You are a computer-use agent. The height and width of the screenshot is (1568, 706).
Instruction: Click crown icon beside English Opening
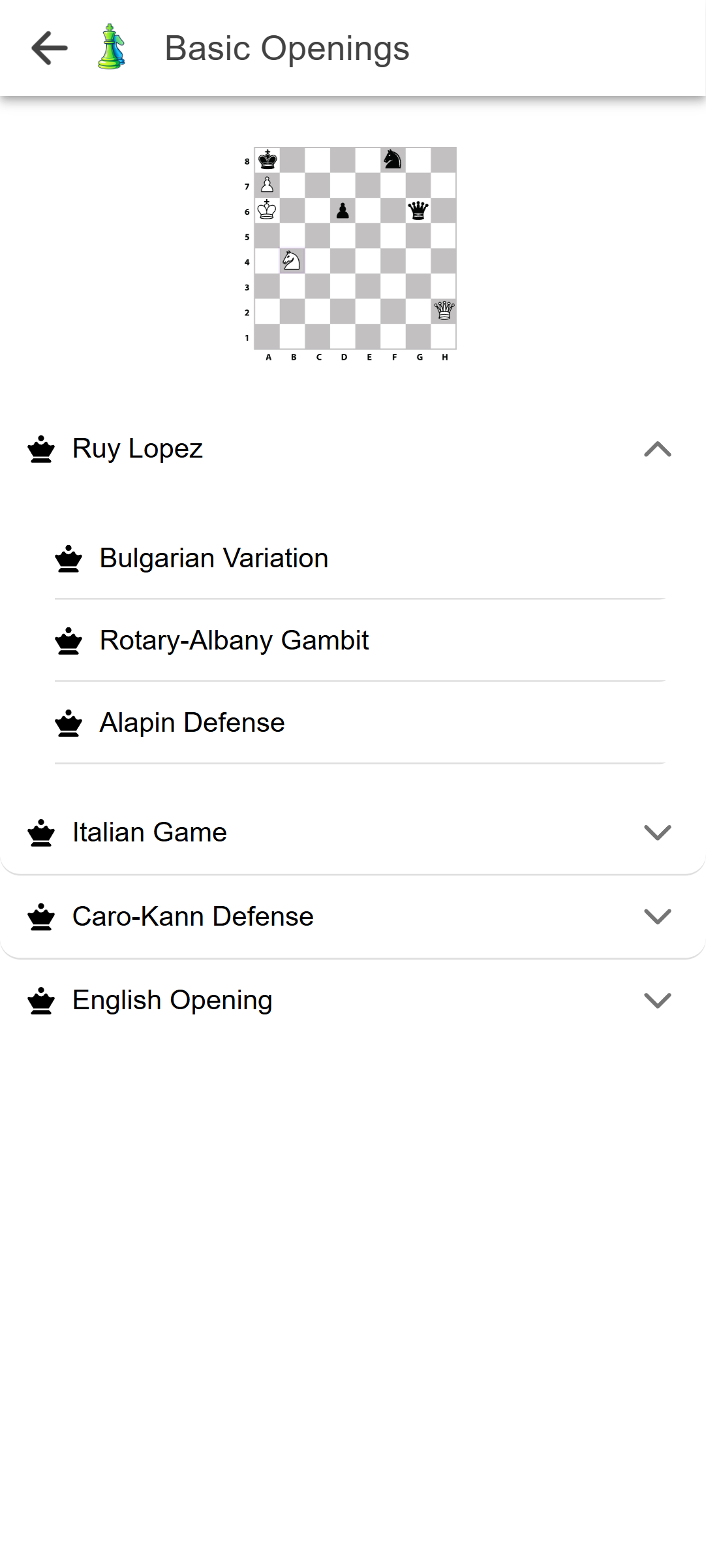[41, 1001]
